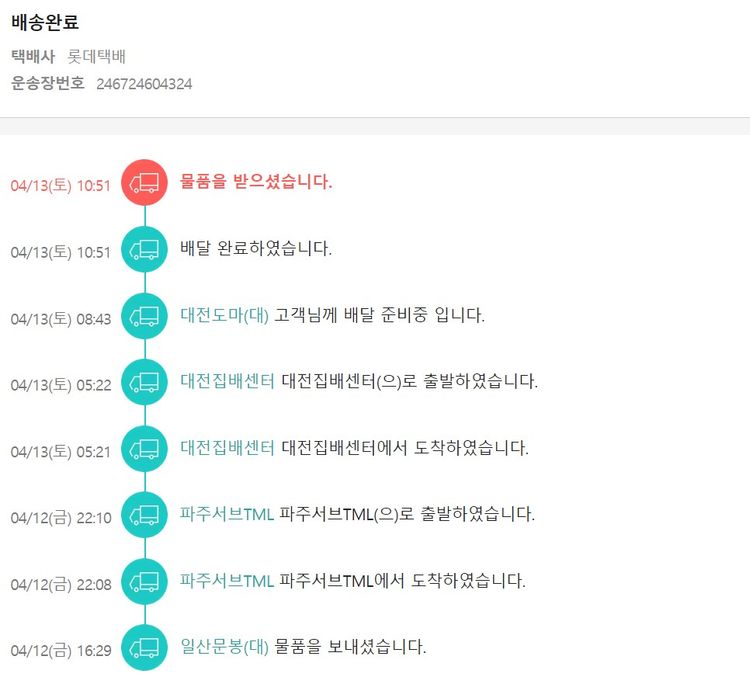750x677 pixels.
Task: Click tracking number 246724604324
Action: (144, 84)
